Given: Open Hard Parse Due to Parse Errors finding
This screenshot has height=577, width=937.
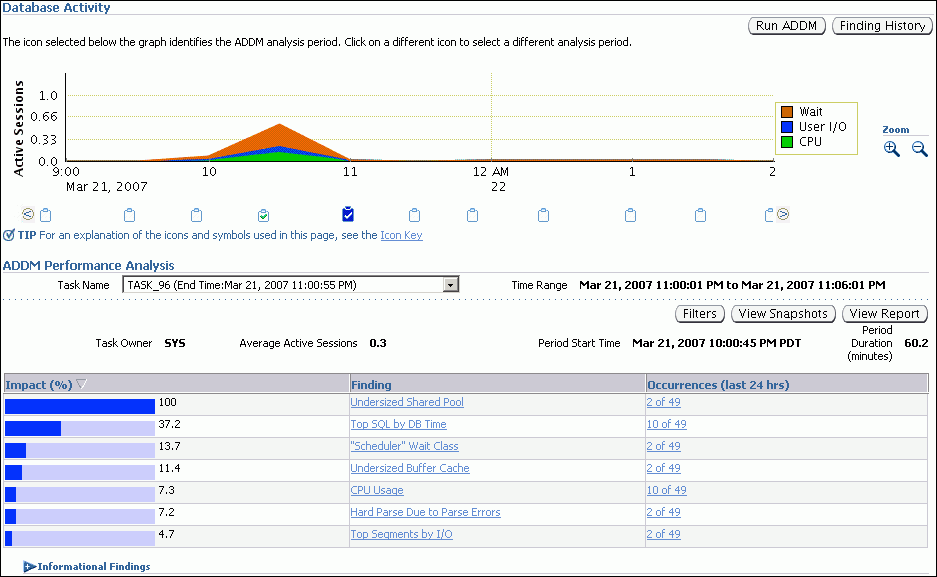Looking at the screenshot, I should pyautogui.click(x=425, y=512).
